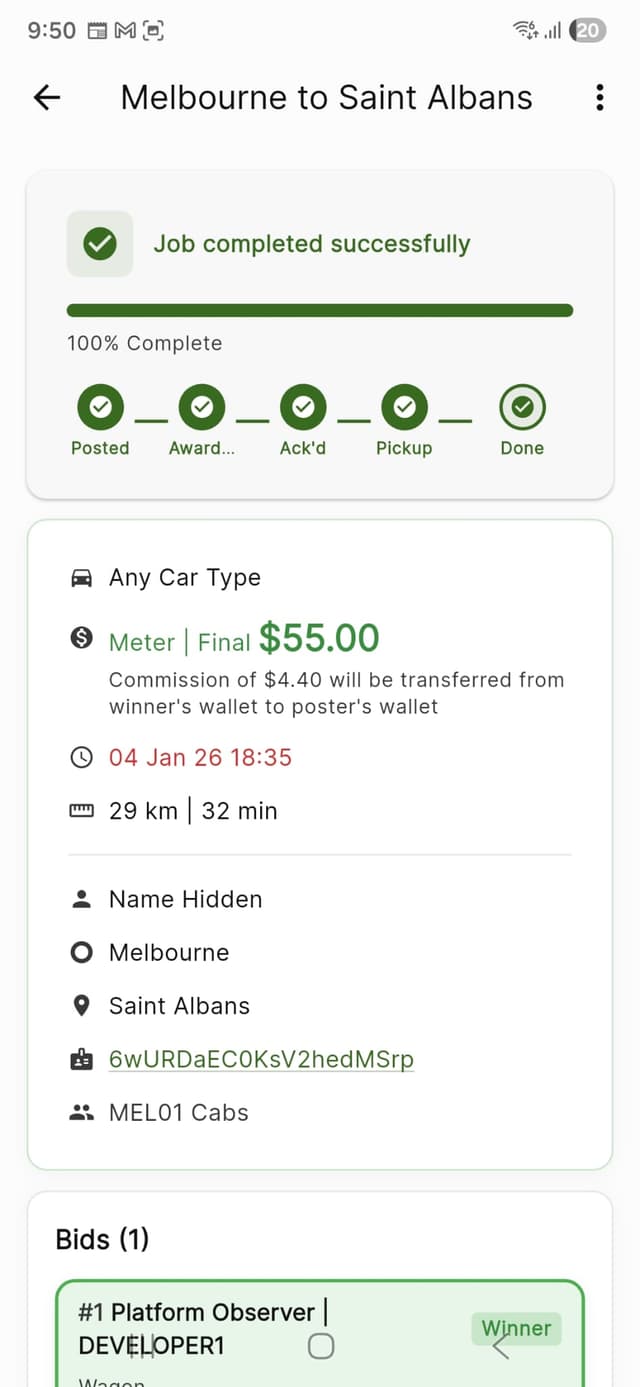The width and height of the screenshot is (640, 1387).
Task: Open job link 6wURDaEC0KsV2hedMSrp
Action: pos(261,1058)
